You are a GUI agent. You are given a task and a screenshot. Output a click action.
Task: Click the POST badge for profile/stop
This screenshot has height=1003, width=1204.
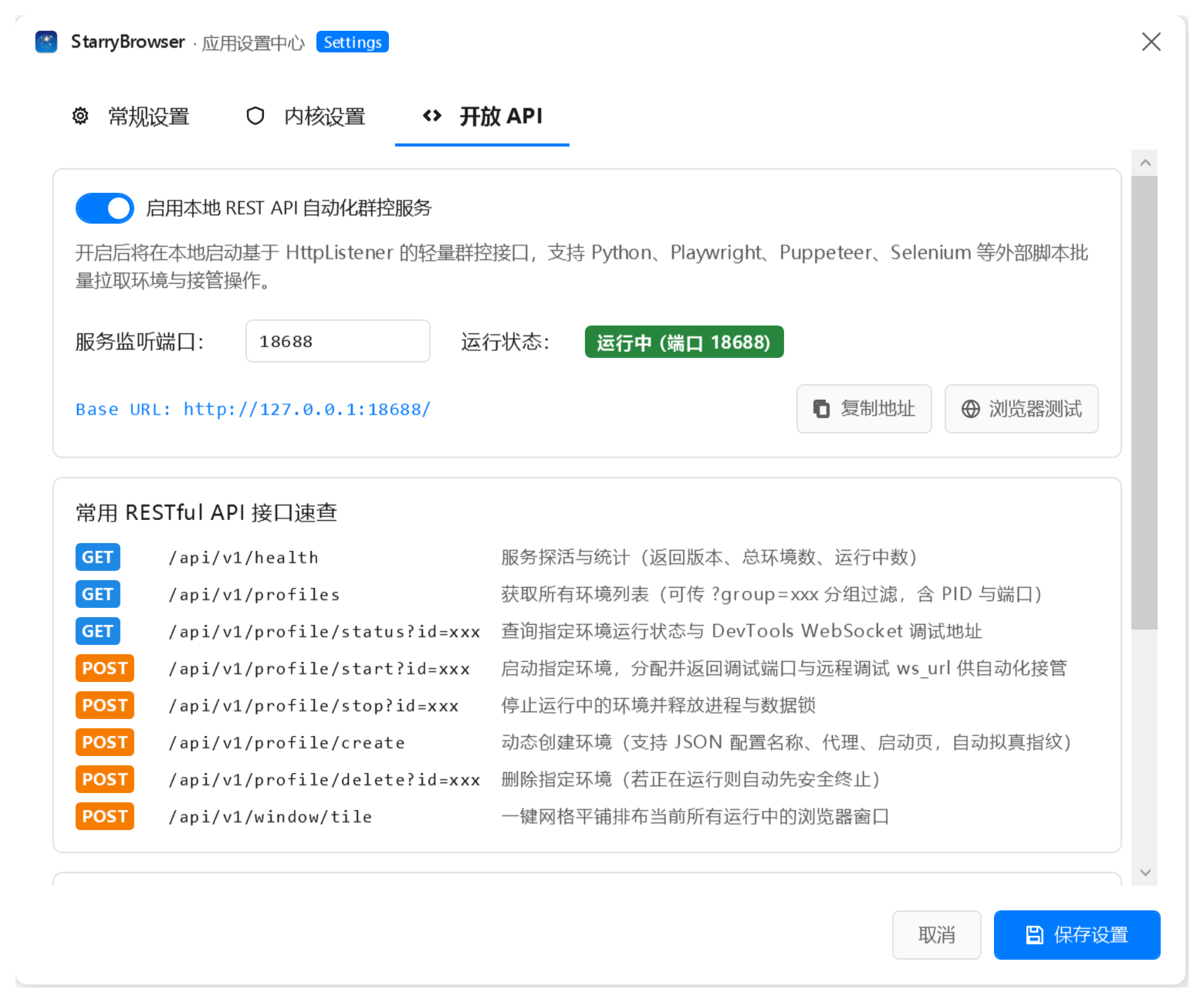tap(105, 705)
